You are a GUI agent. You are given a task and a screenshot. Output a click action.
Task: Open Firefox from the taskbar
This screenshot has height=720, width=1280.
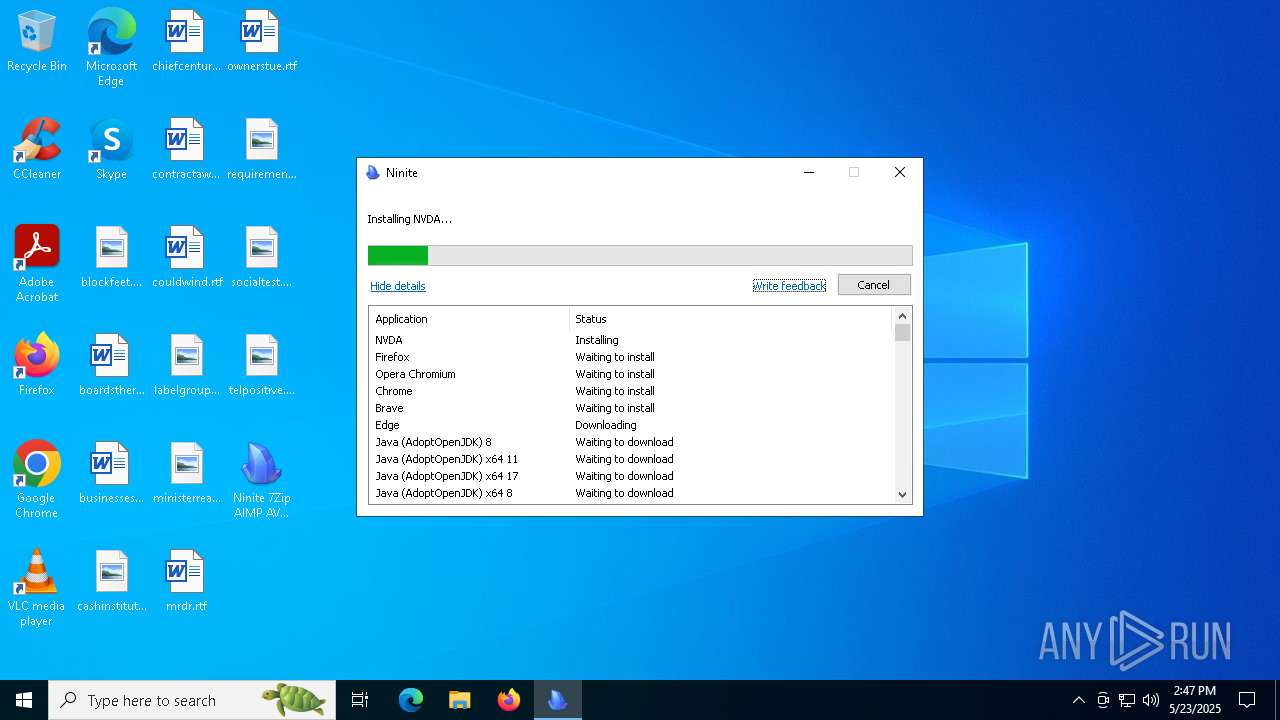[x=509, y=700]
